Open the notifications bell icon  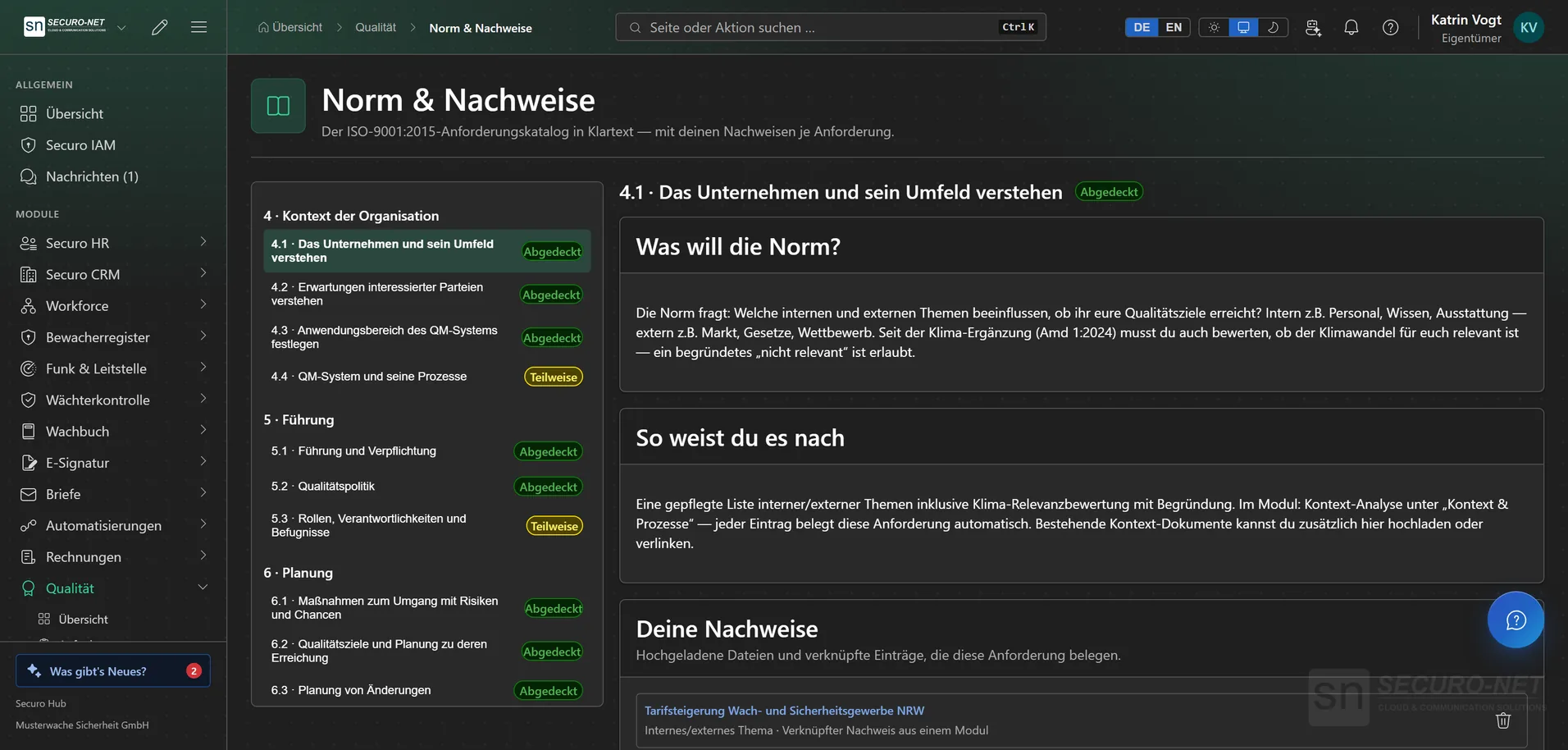coord(1351,27)
